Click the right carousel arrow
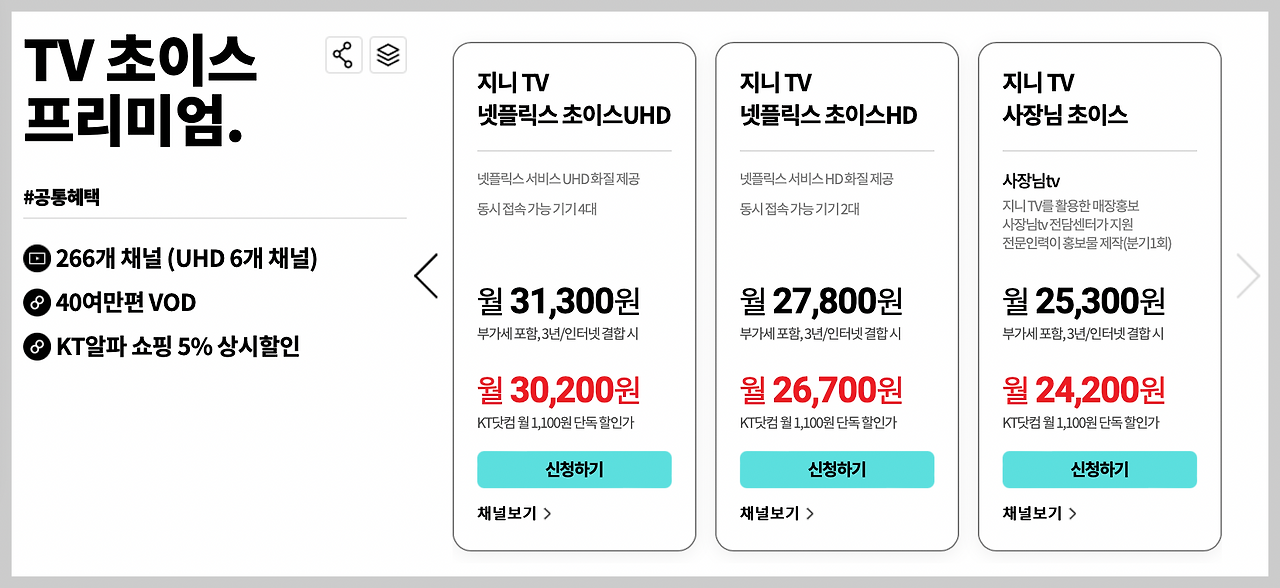The width and height of the screenshot is (1280, 588). pos(1247,275)
